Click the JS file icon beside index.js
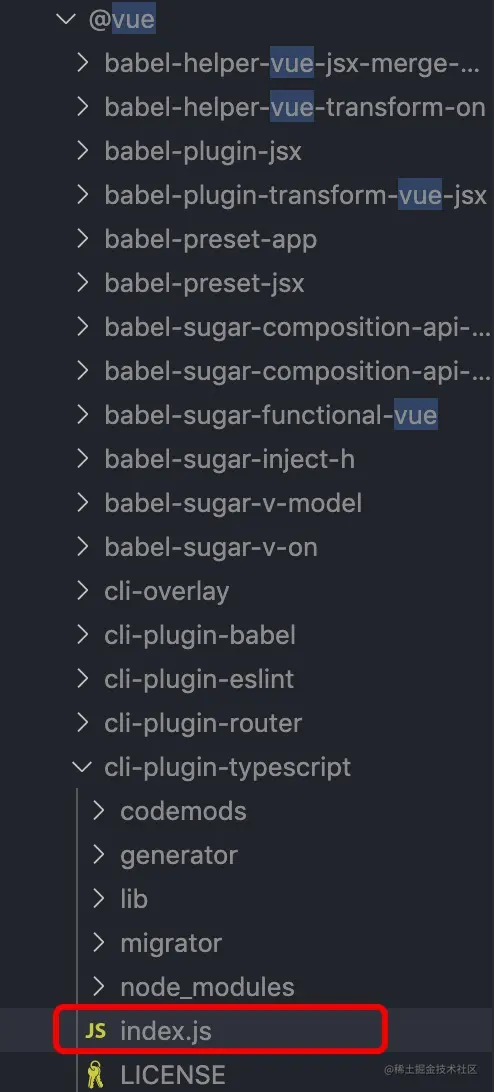The width and height of the screenshot is (494, 1092). 95,1031
